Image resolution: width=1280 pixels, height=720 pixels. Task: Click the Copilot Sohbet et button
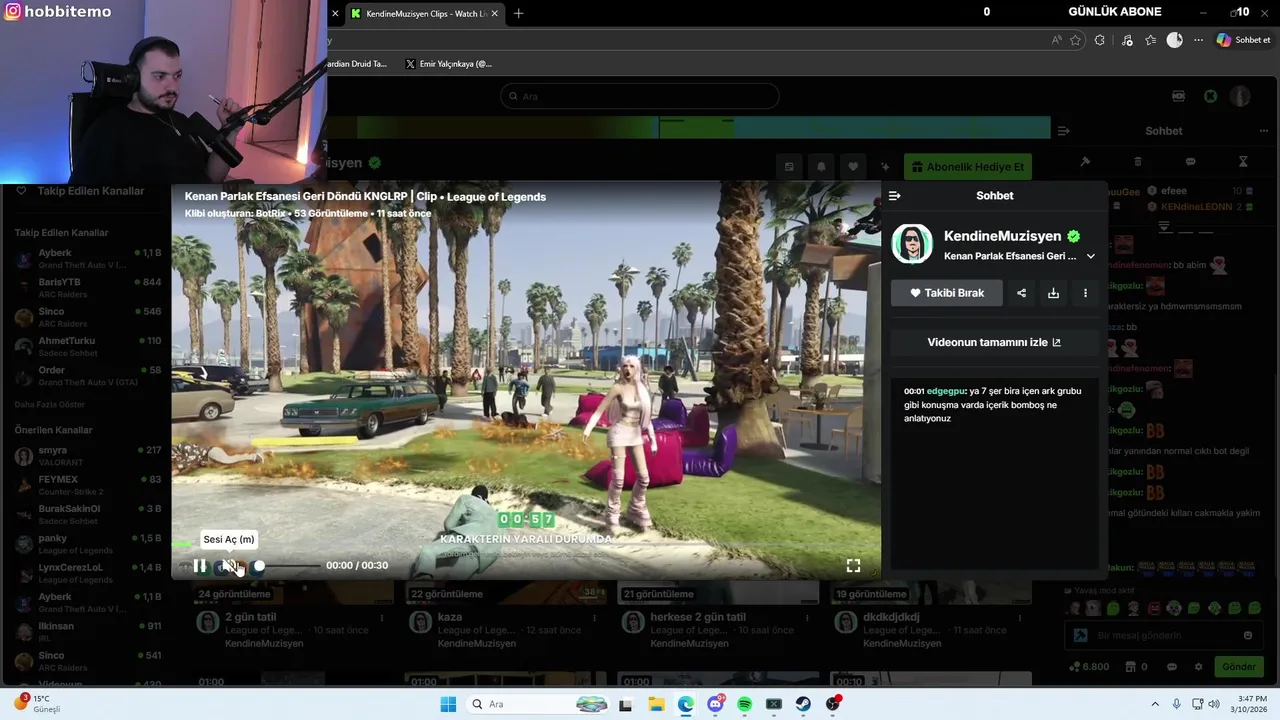click(x=1243, y=40)
